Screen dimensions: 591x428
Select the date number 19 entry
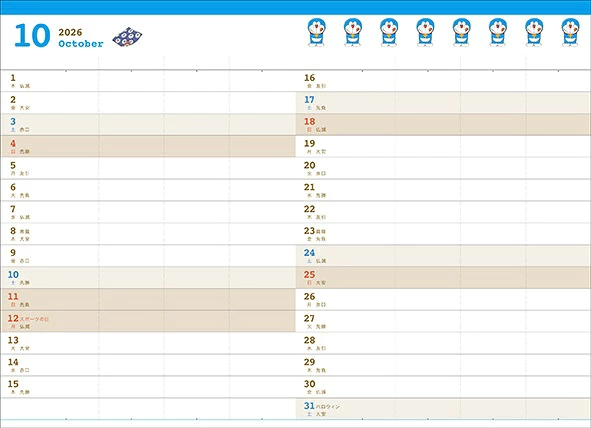309,144
